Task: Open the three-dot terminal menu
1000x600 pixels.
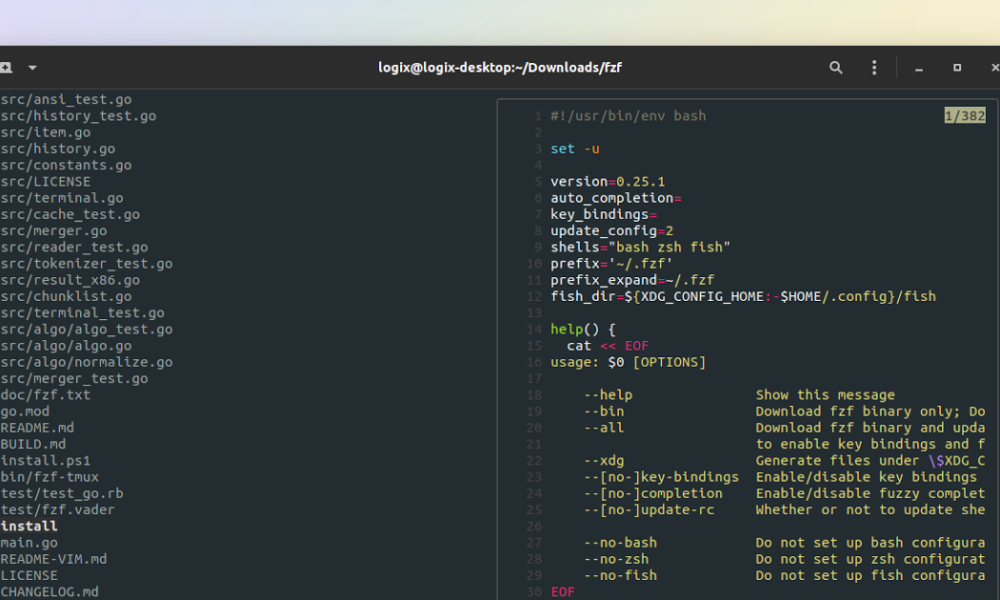Action: (874, 68)
